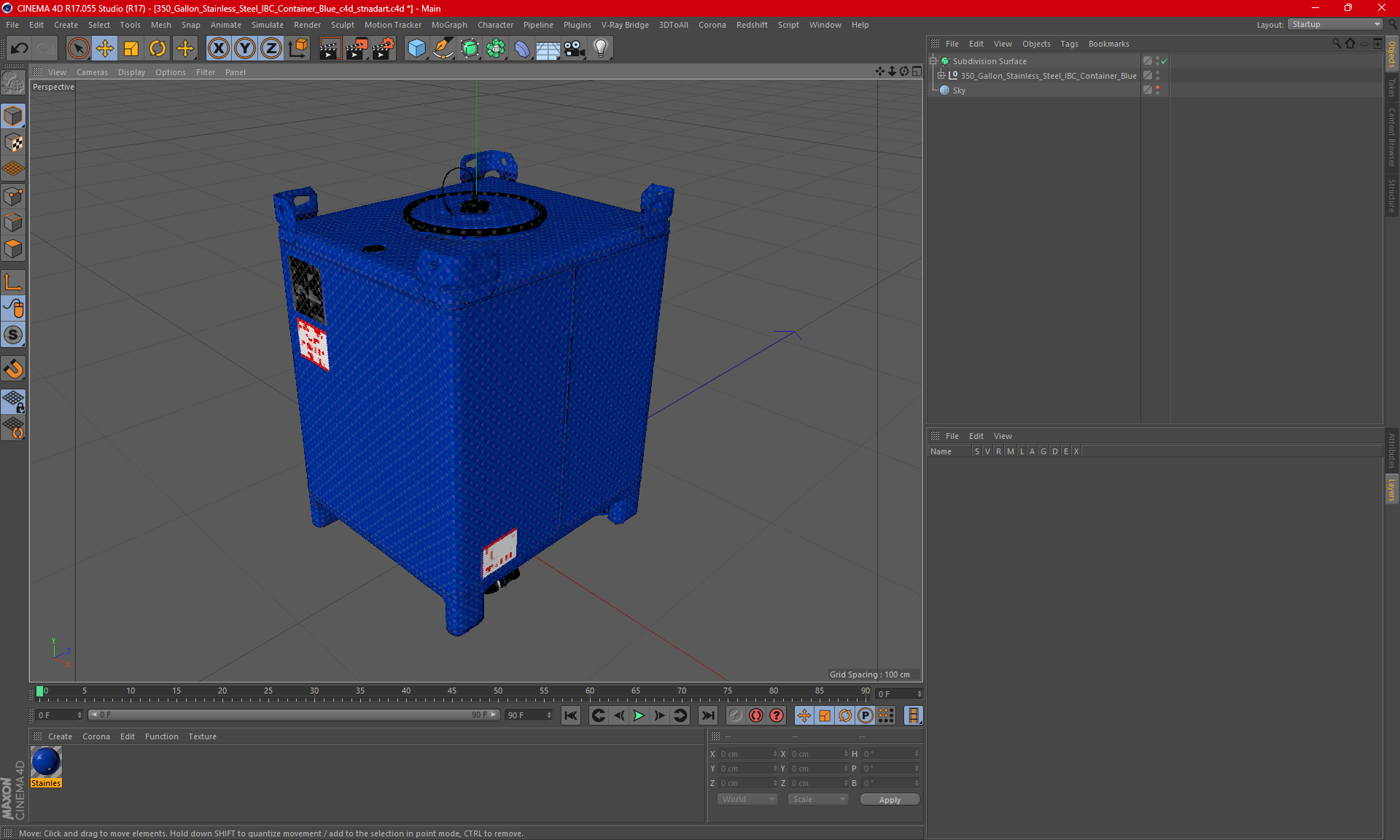Open the Simulate menu
The width and height of the screenshot is (1400, 840).
(x=267, y=25)
